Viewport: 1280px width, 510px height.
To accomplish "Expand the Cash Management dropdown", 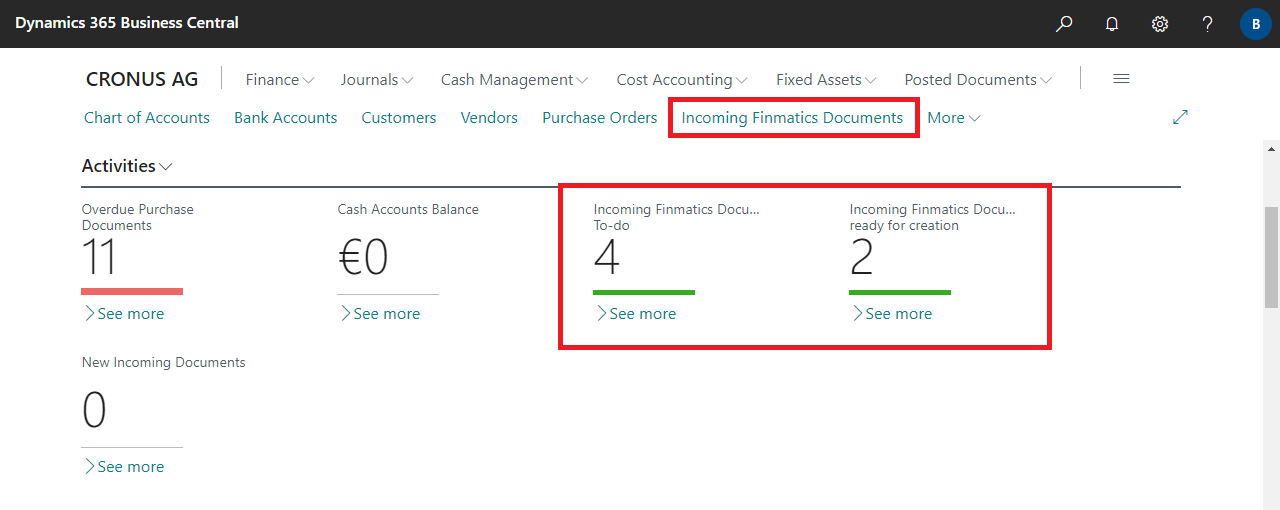I will [514, 79].
